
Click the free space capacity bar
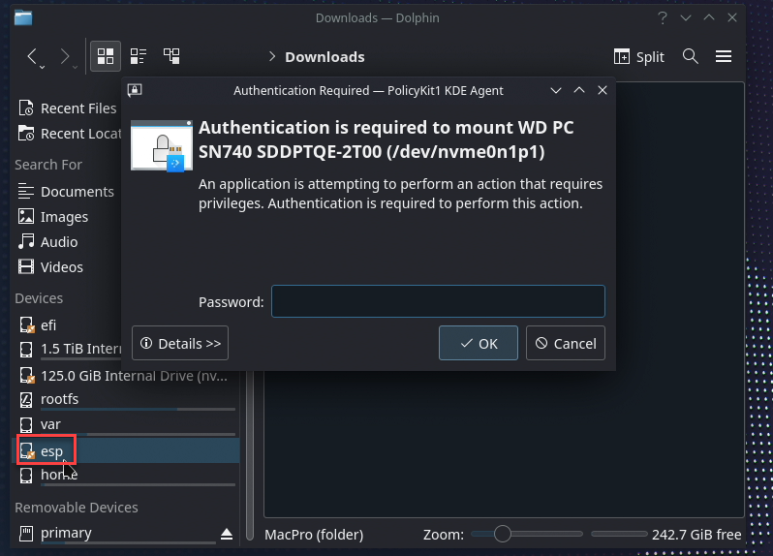pyautogui.click(x=619, y=534)
